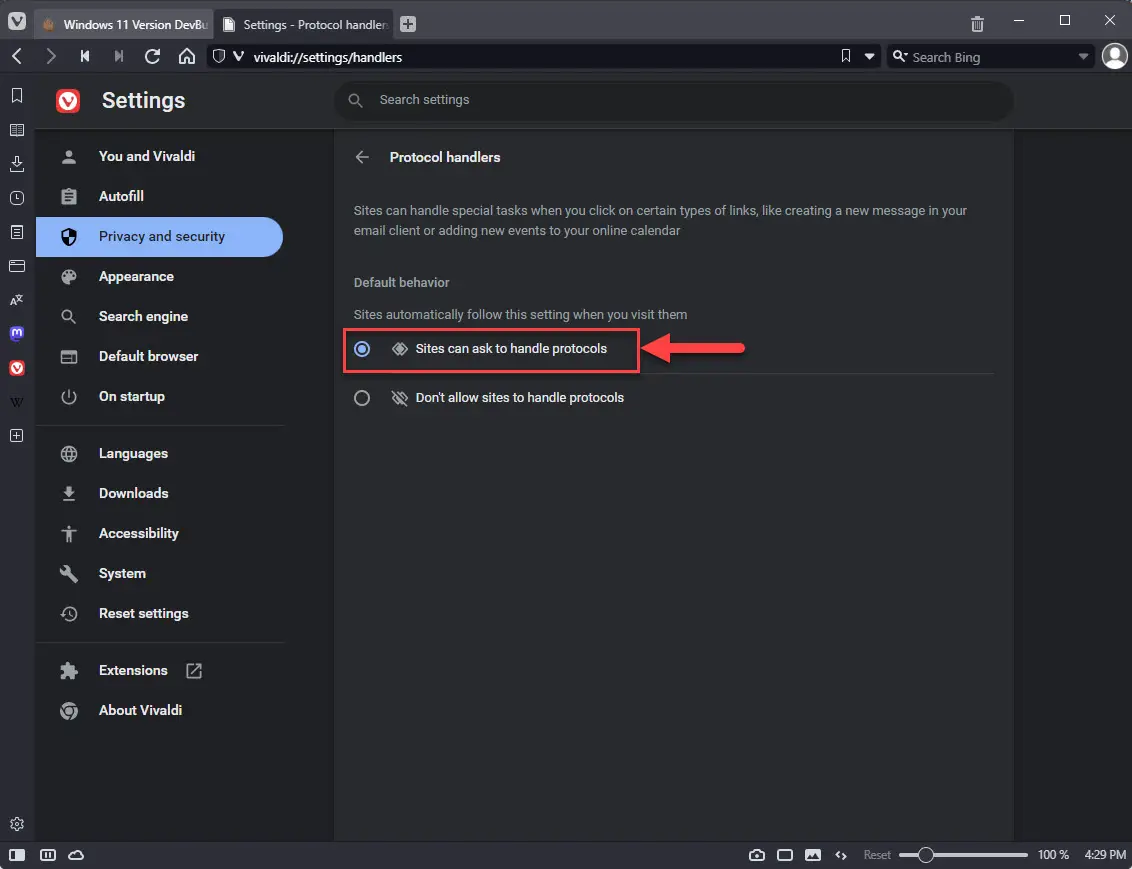Open Vivaldi settings gear icon
The width and height of the screenshot is (1132, 869).
[x=17, y=824]
